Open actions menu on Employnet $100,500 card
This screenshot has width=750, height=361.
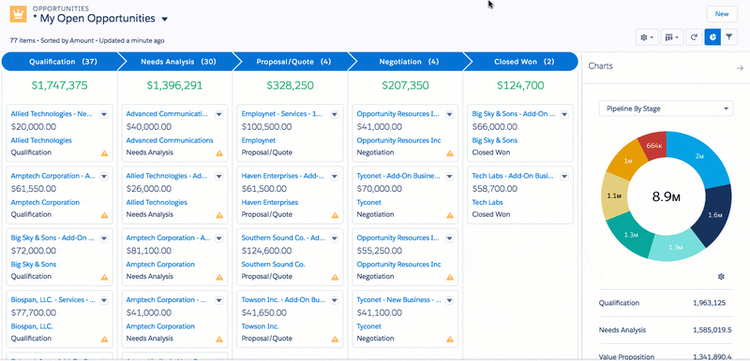coord(334,114)
